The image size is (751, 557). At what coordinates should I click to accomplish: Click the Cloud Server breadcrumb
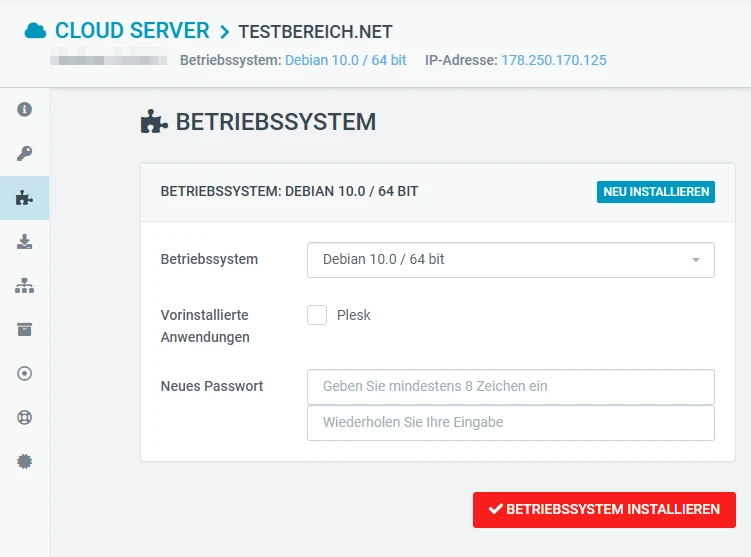pyautogui.click(x=132, y=31)
